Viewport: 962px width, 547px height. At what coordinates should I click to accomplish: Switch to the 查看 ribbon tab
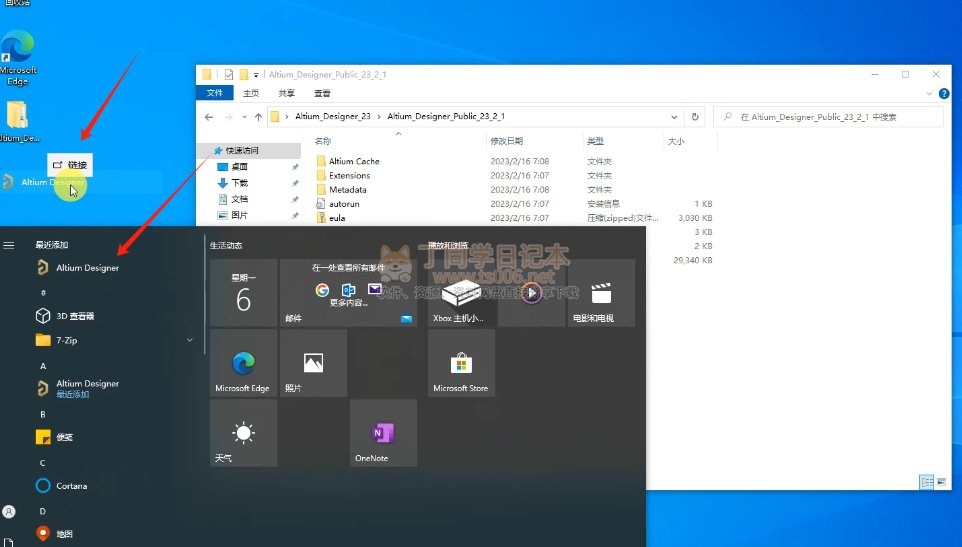(322, 93)
